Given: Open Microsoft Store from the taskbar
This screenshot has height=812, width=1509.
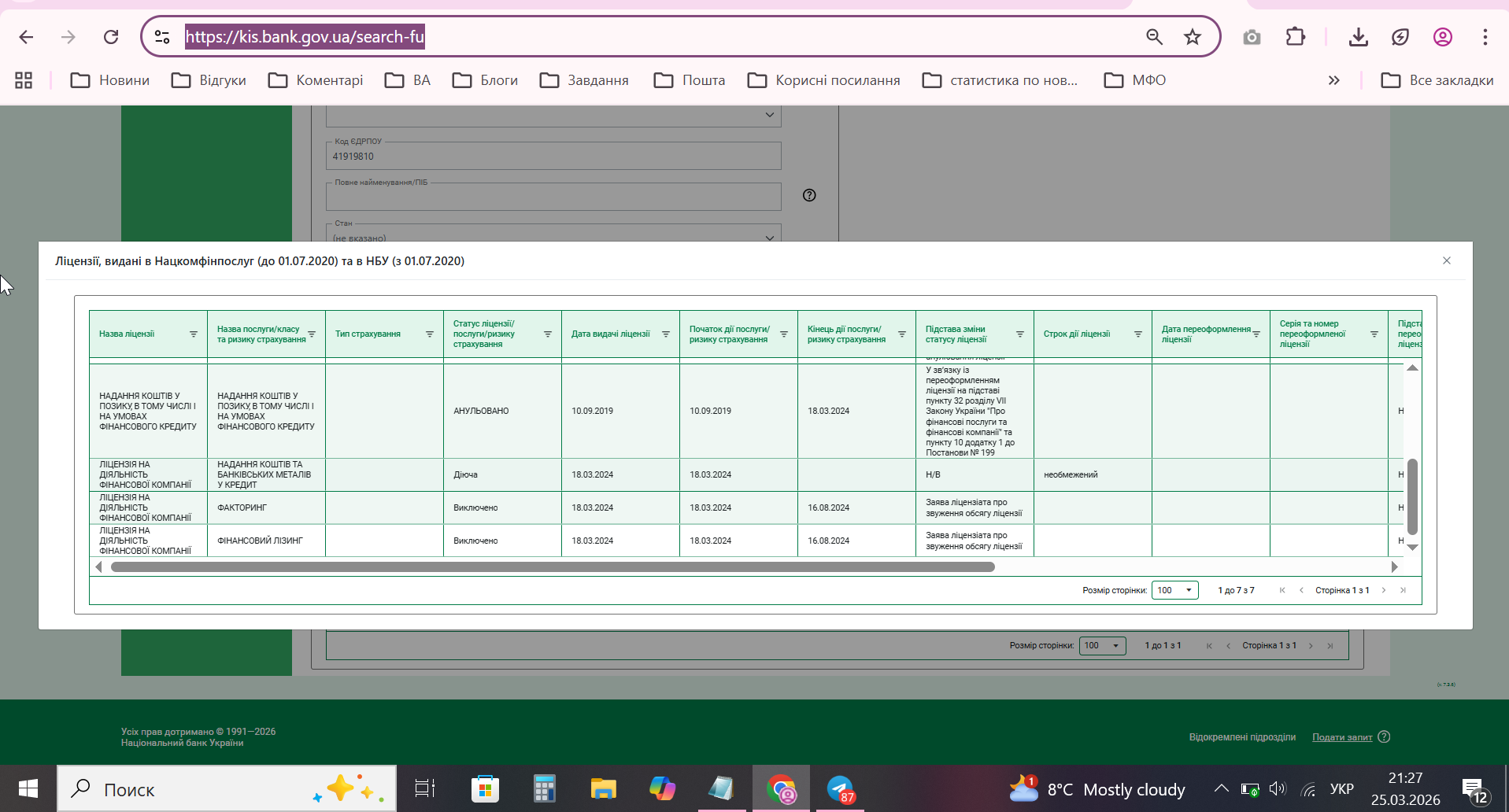Looking at the screenshot, I should point(485,788).
